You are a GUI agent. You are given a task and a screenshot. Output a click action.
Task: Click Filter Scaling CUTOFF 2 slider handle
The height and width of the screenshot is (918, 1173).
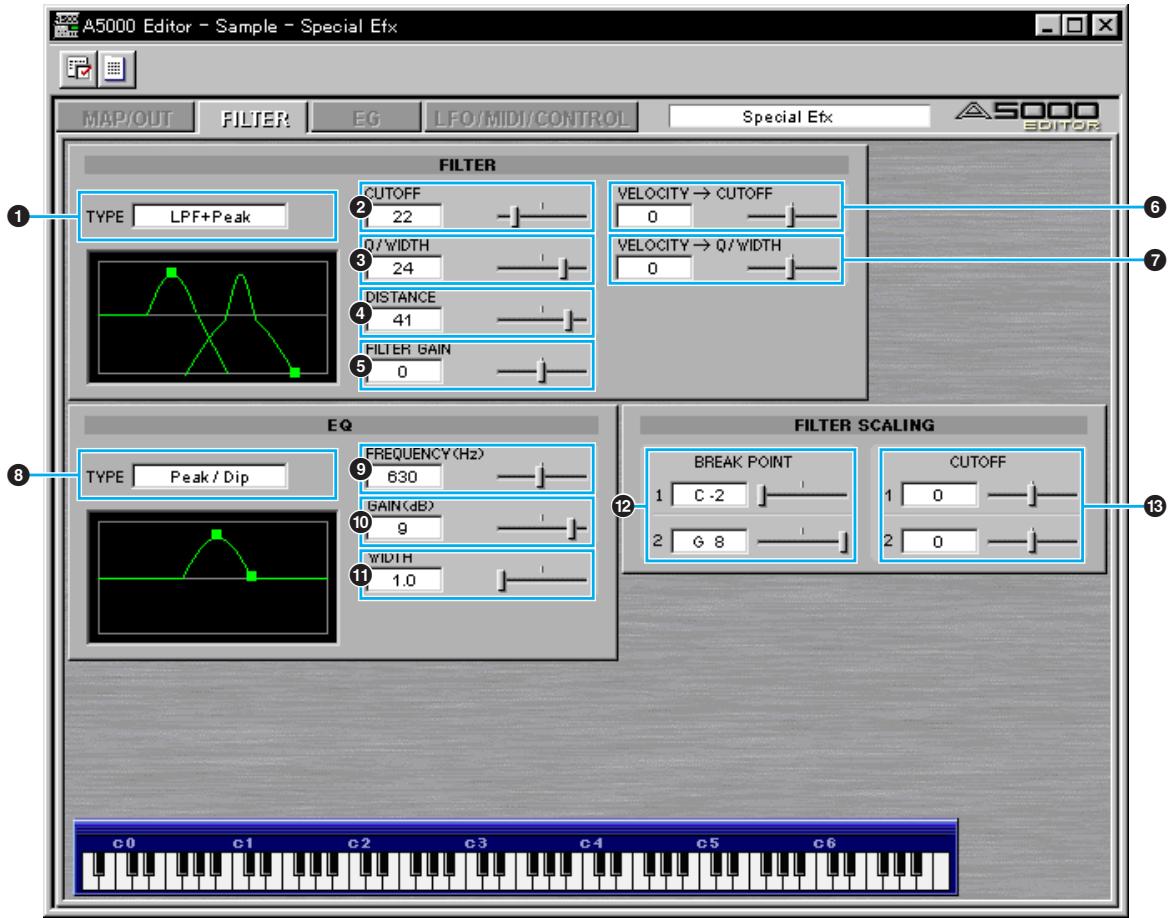pos(1032,542)
